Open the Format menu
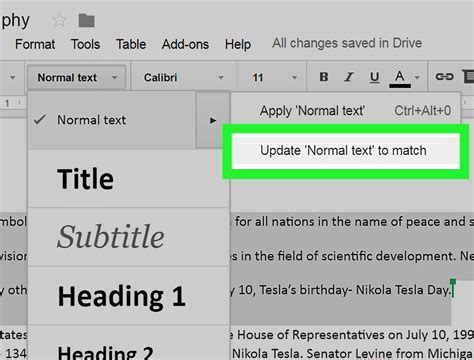This screenshot has width=474, height=360. tap(35, 44)
